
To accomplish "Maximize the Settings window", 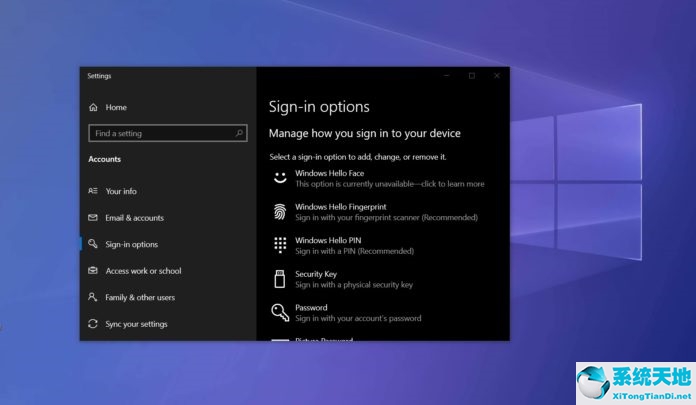I will point(472,76).
